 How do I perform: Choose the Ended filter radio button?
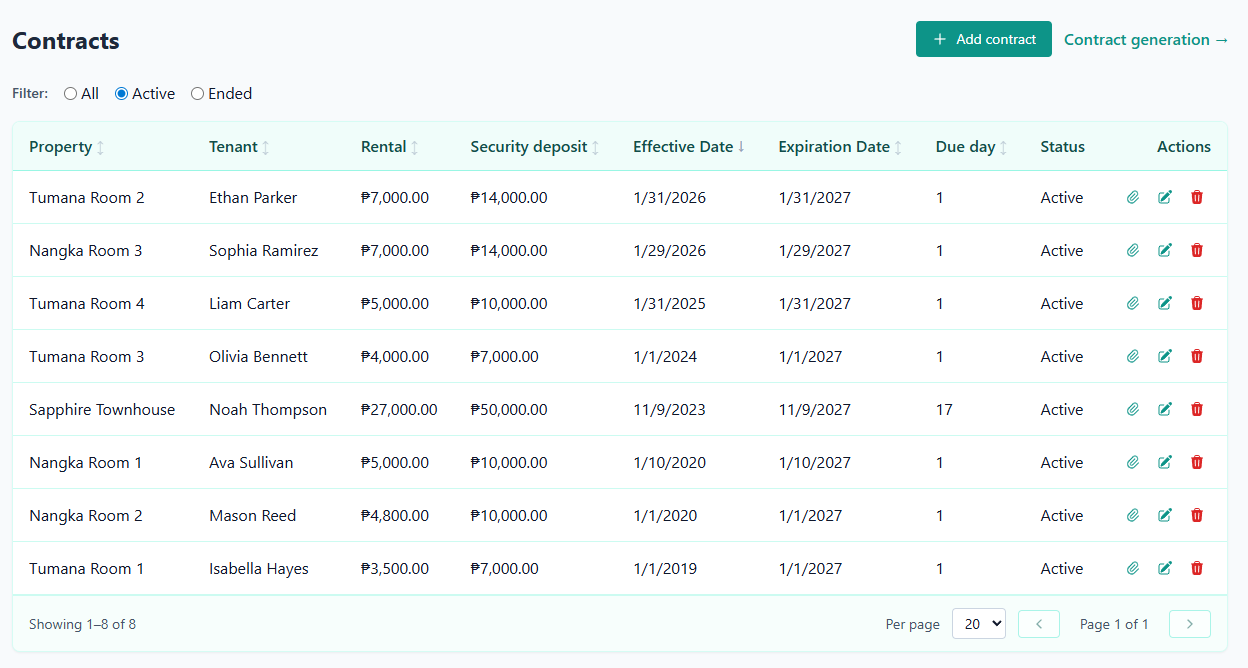pos(198,94)
